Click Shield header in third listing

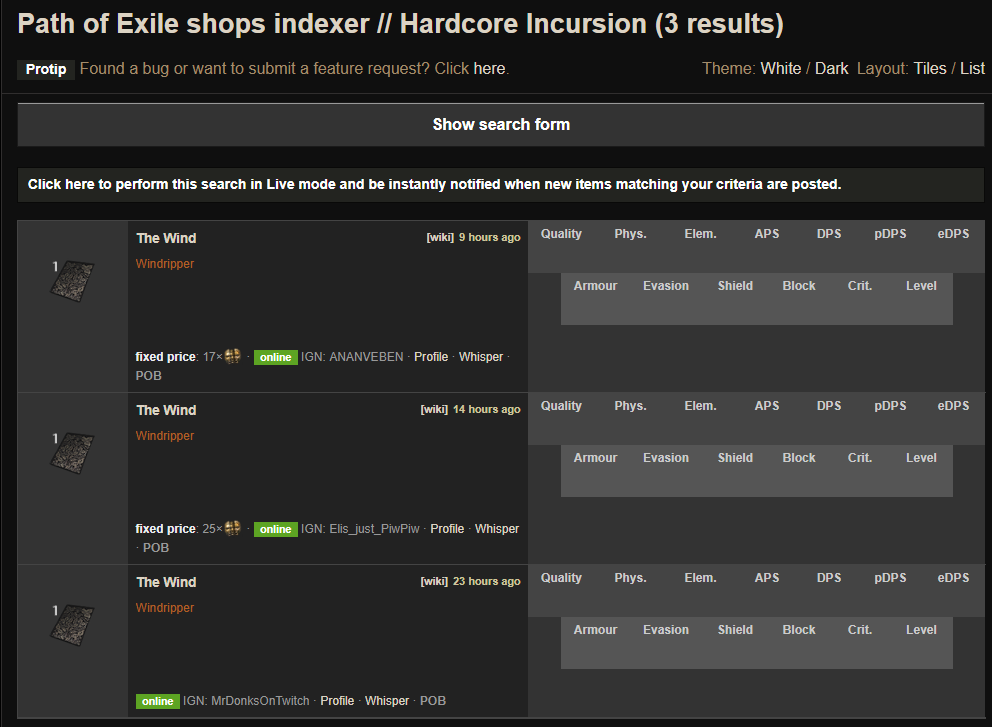coord(735,630)
